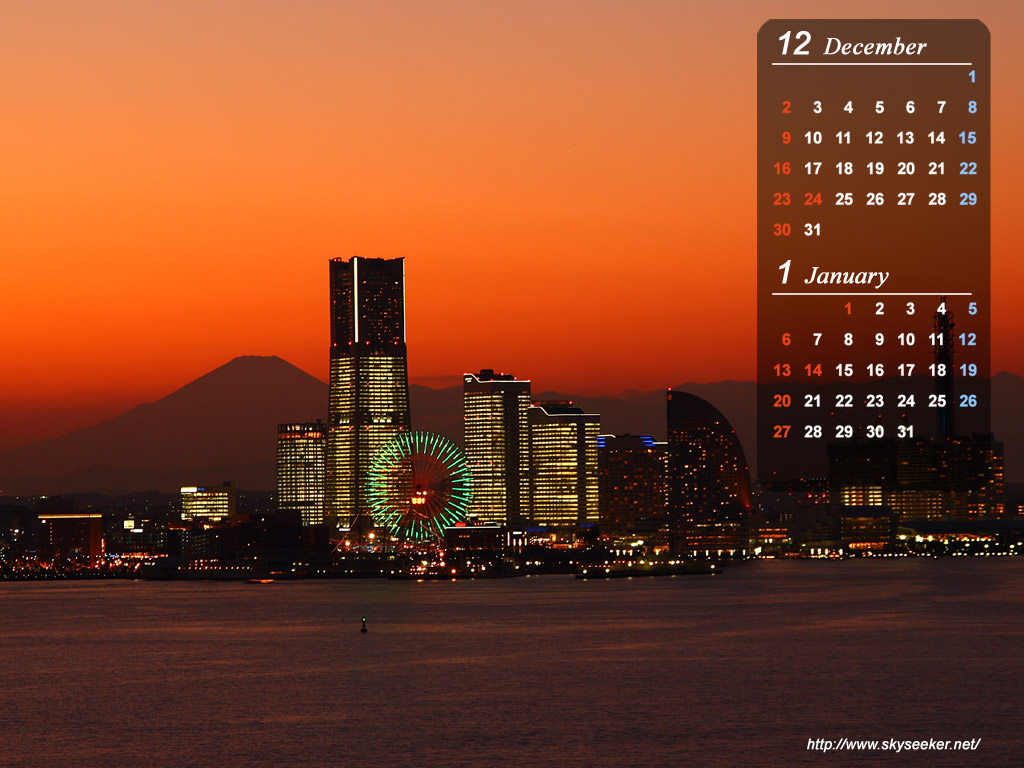Select January 2 in the calendar
The image size is (1024, 768).
click(x=879, y=309)
